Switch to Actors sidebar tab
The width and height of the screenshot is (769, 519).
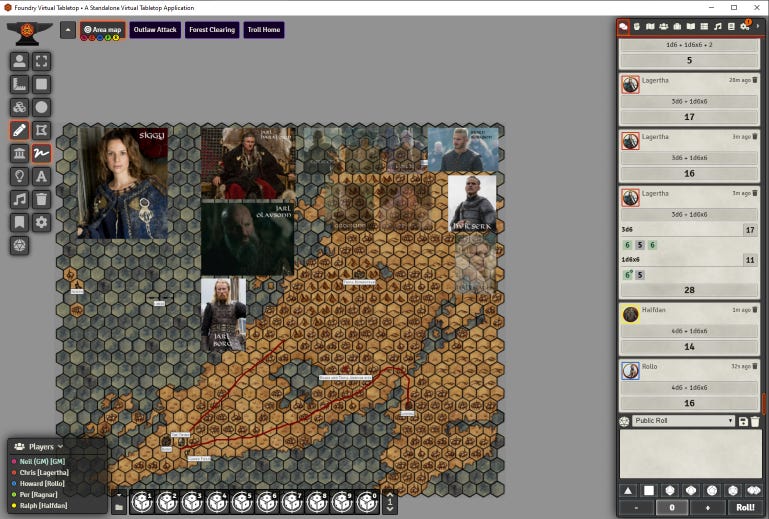[x=664, y=26]
